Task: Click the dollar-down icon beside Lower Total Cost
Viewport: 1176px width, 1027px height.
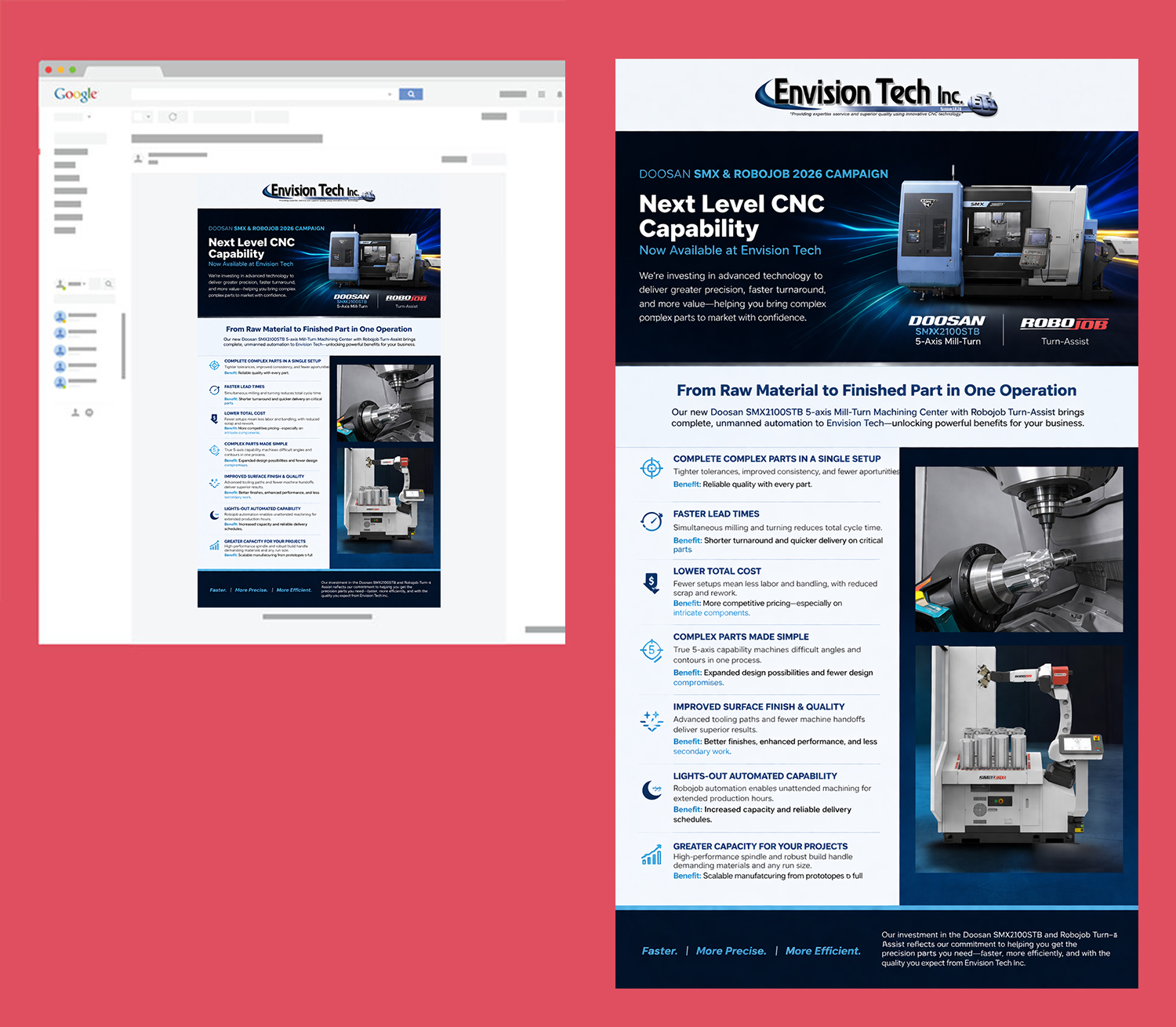Action: (652, 583)
